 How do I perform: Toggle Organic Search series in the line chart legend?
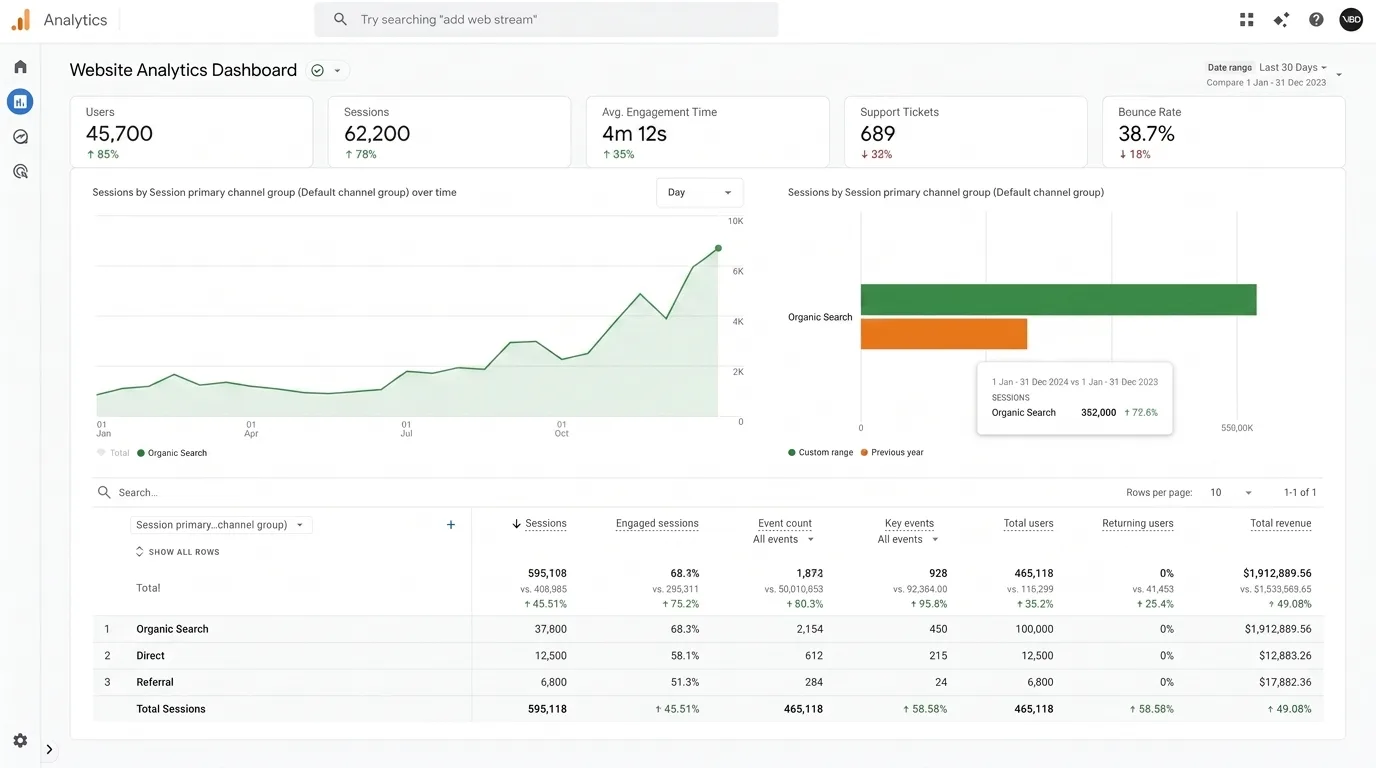[x=172, y=453]
